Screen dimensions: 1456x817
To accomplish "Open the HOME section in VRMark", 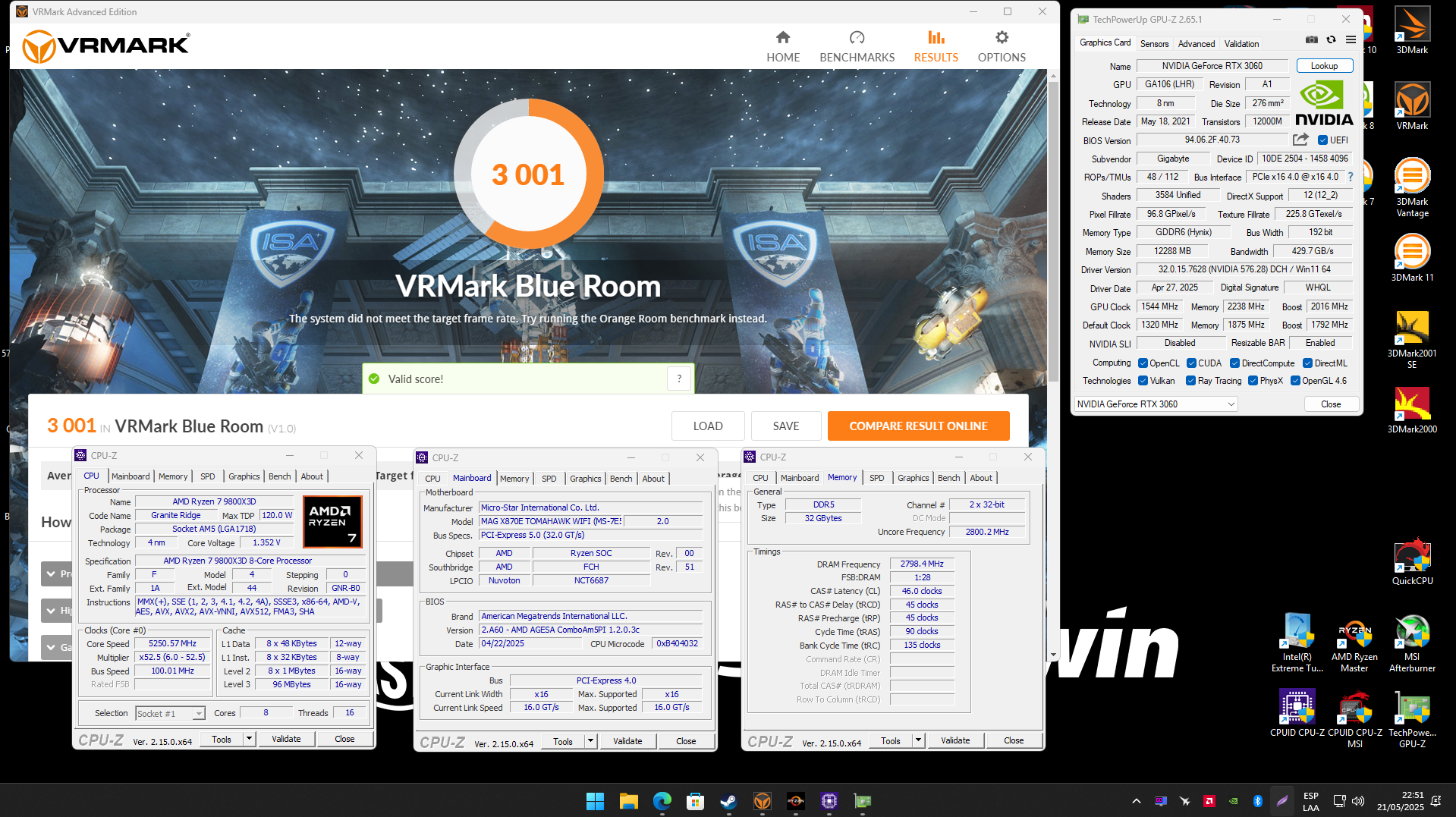I will [x=783, y=47].
